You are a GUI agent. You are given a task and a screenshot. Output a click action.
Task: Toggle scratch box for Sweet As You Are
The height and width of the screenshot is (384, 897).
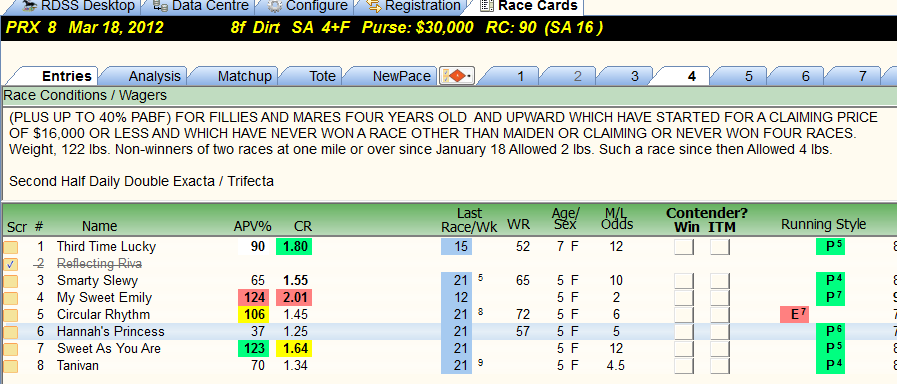coord(11,349)
